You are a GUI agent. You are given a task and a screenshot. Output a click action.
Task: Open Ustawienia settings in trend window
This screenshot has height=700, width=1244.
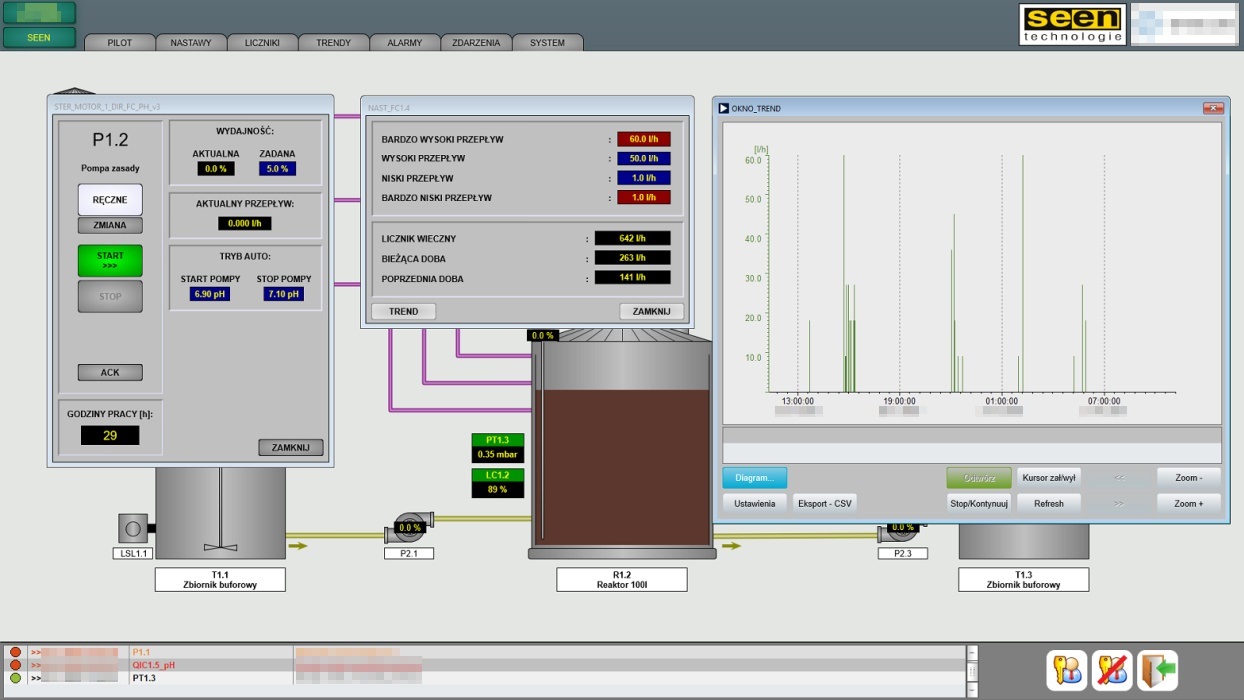pyautogui.click(x=754, y=503)
